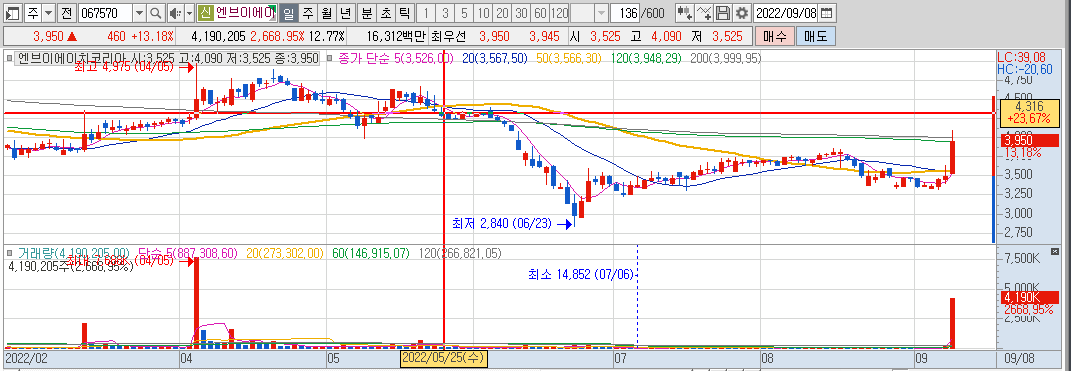
Task: Click the bar count field 136
Action: pyautogui.click(x=625, y=12)
